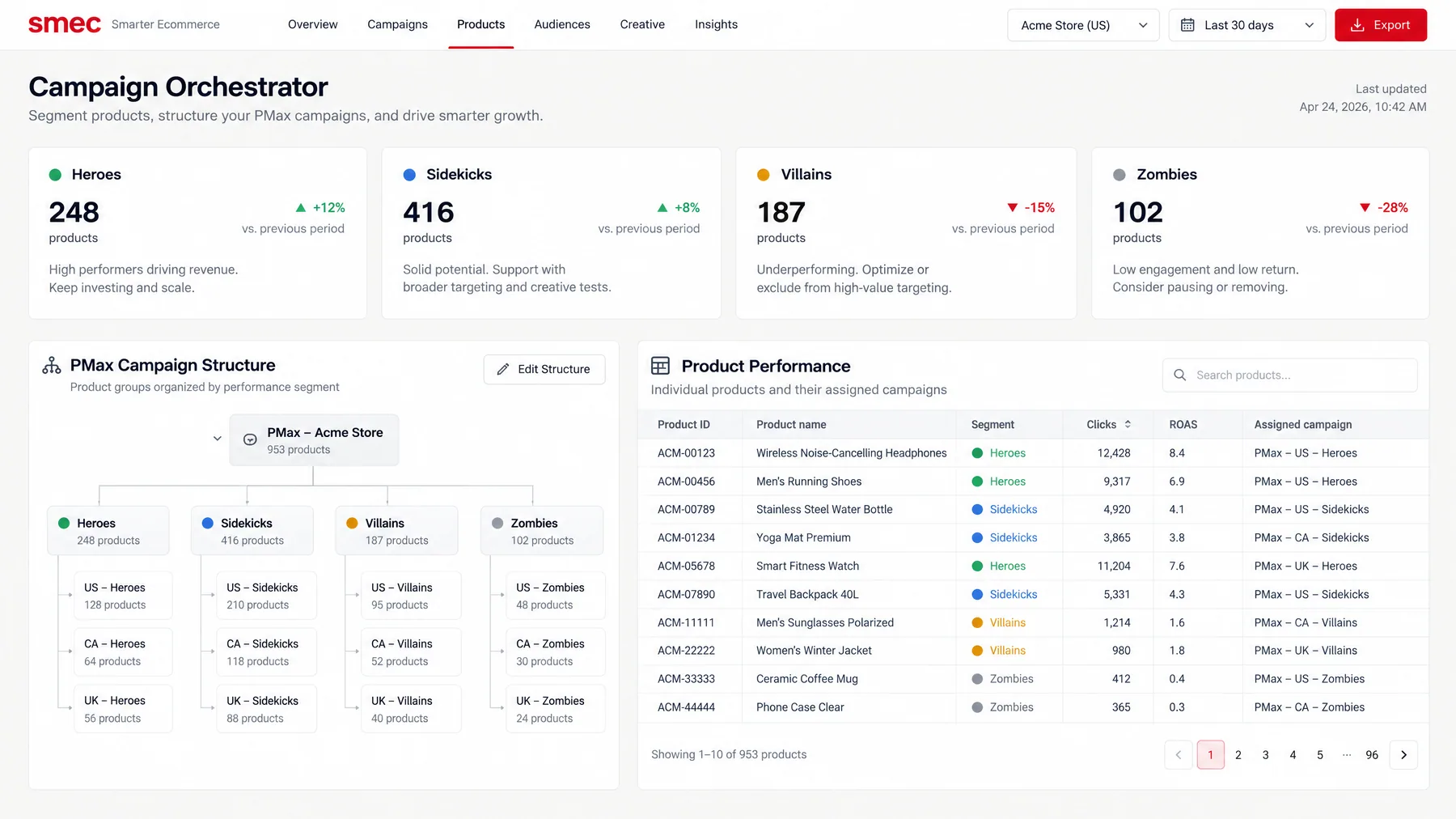Viewport: 1456px width, 819px height.
Task: Click green dot on Heroes summary card
Action: pos(56,175)
